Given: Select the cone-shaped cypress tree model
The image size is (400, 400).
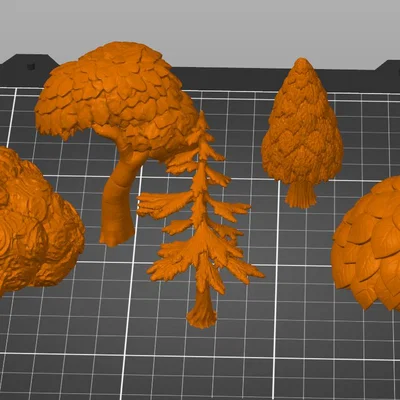Looking at the screenshot, I should pos(302,133).
